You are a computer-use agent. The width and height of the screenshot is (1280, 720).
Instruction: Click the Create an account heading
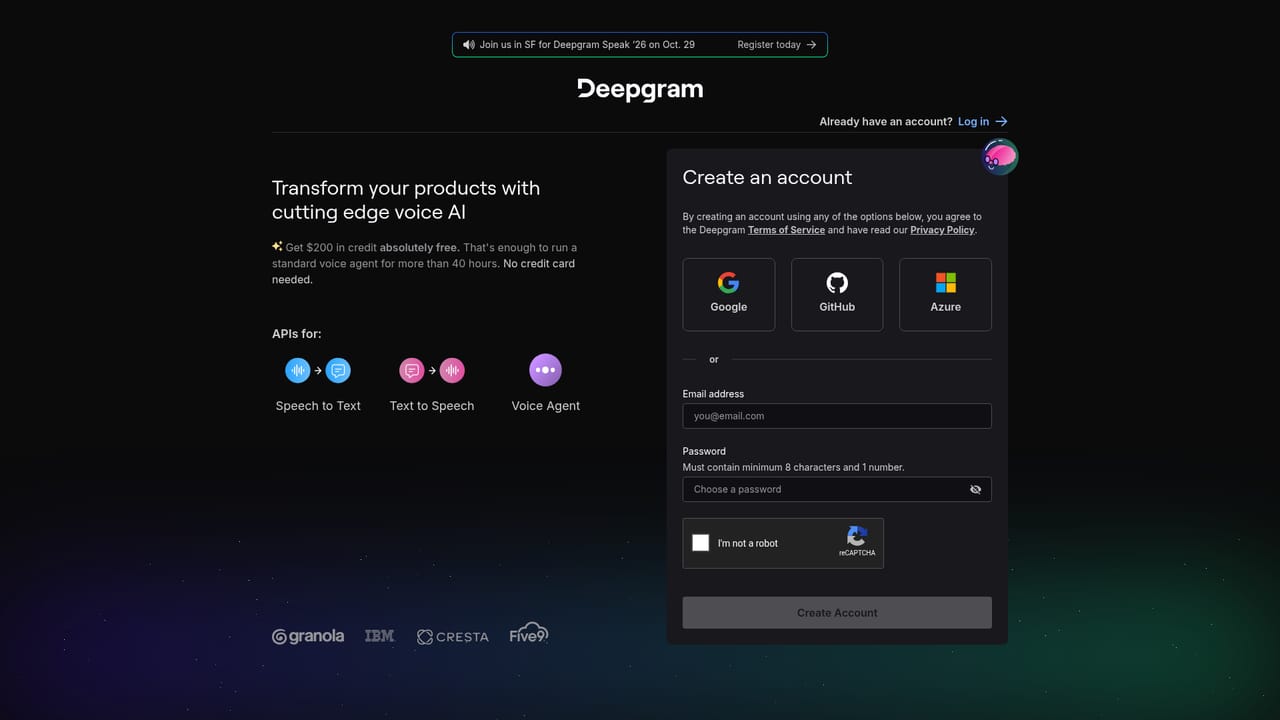(767, 177)
